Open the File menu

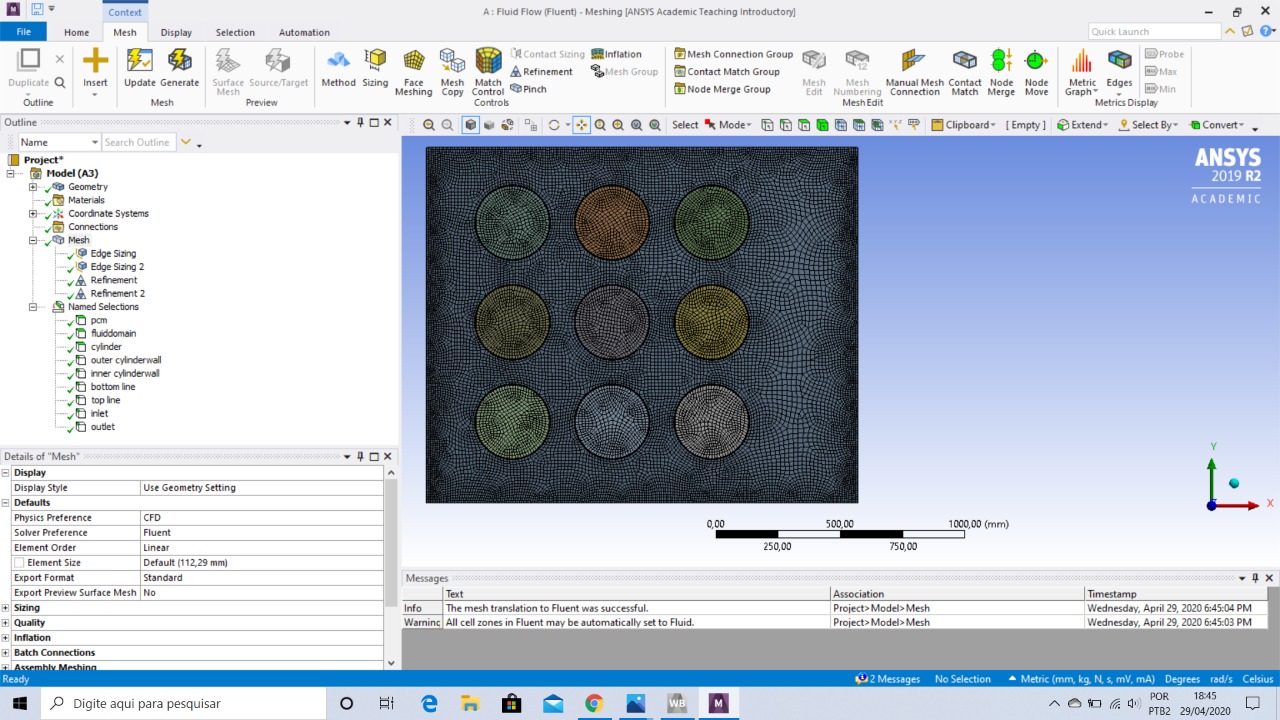tap(23, 32)
